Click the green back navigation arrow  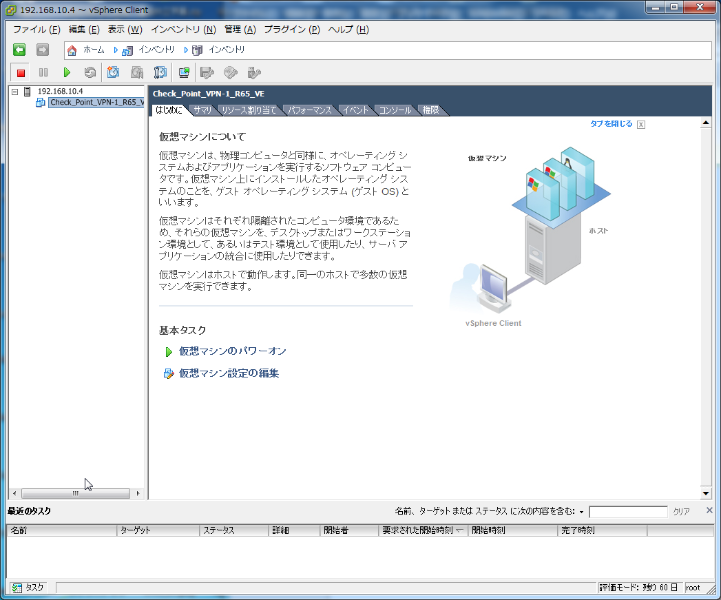point(19,50)
